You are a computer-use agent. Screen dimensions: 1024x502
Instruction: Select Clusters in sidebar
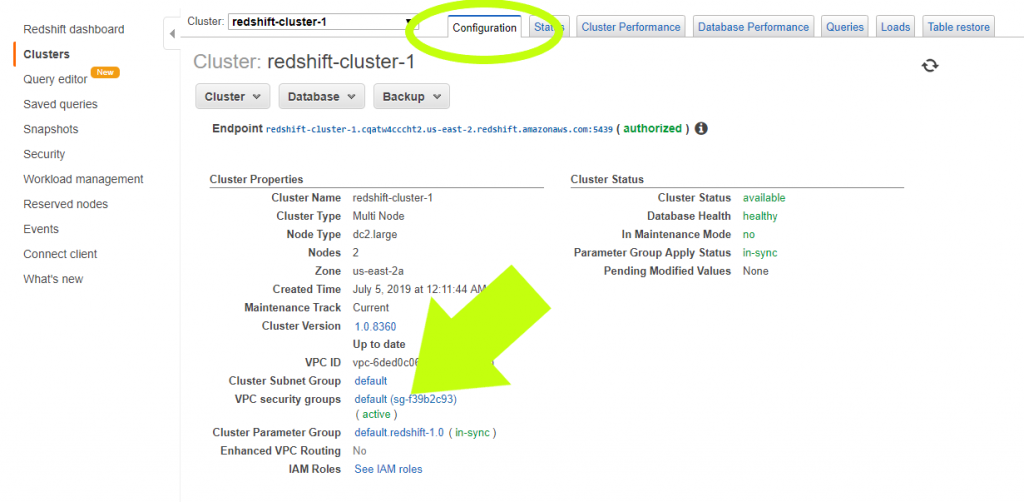[x=46, y=54]
